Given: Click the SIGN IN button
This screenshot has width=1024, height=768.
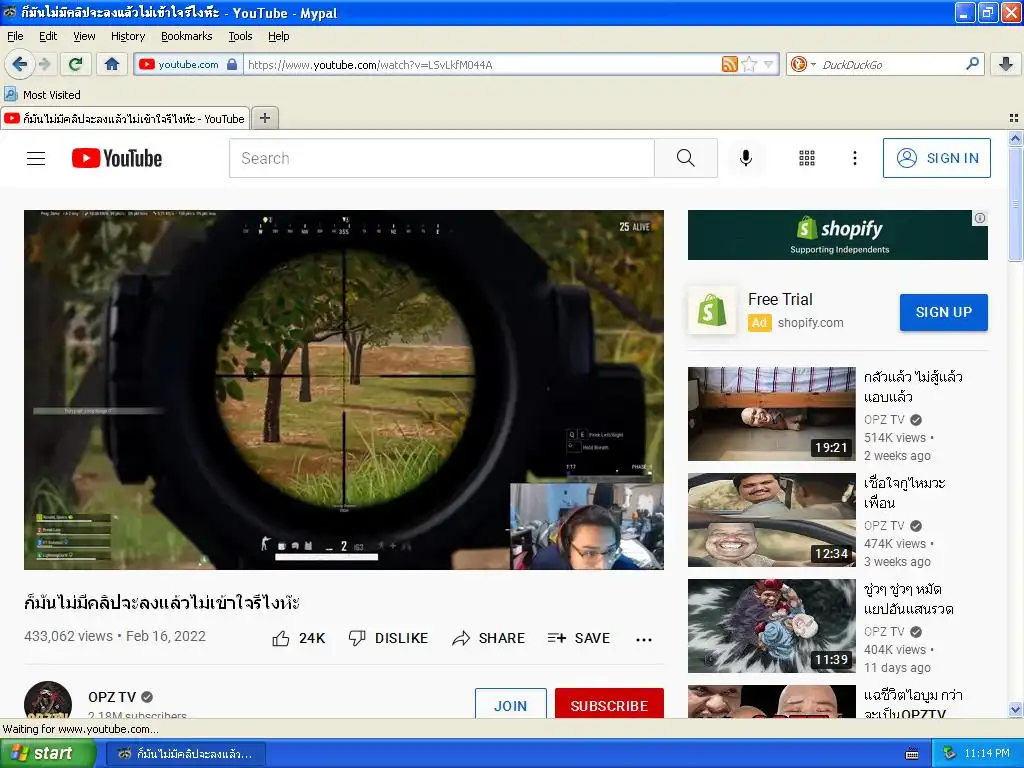Looking at the screenshot, I should point(936,158).
